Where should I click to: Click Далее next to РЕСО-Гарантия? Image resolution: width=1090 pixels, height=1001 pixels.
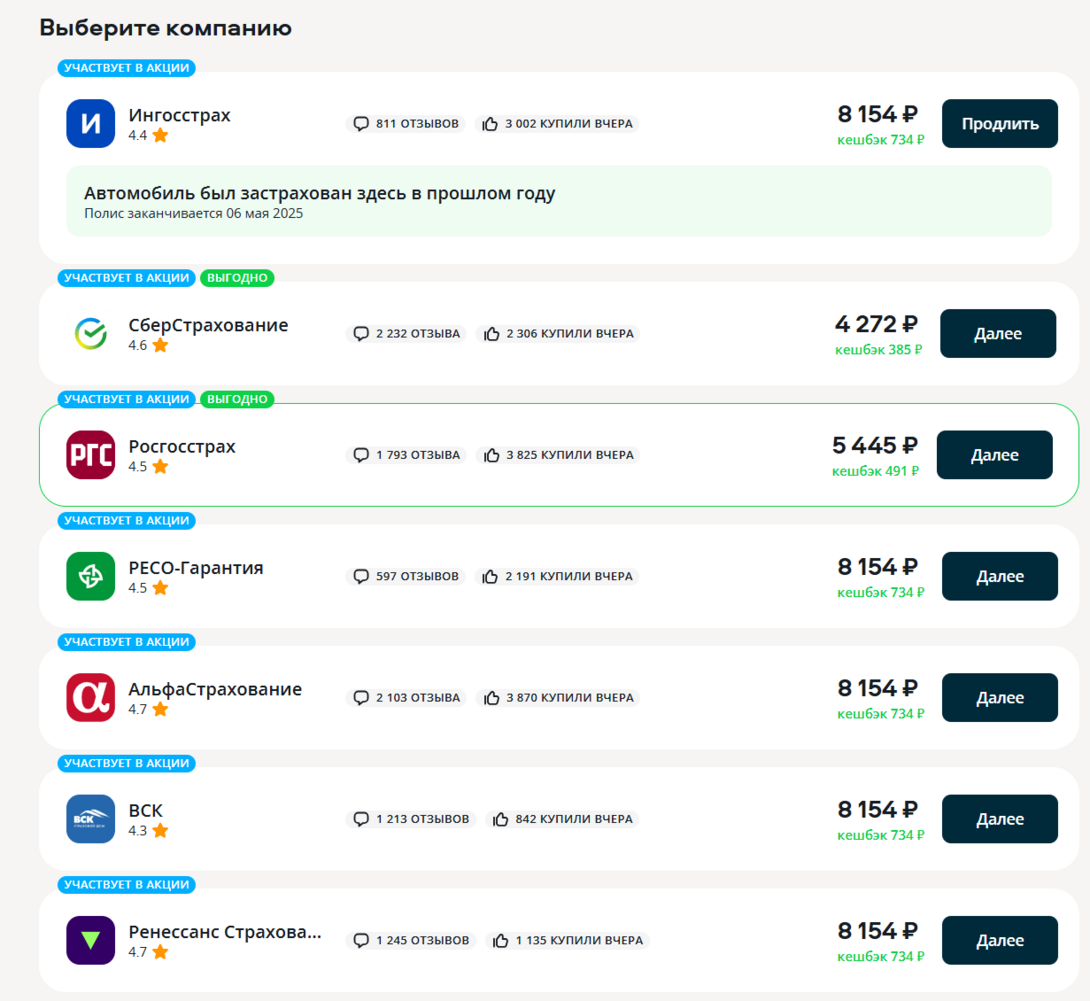pyautogui.click(x=999, y=576)
